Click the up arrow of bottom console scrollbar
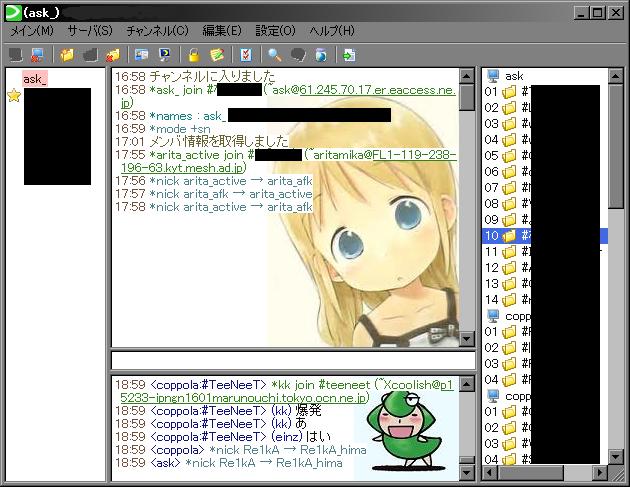This screenshot has height=487, width=630. tap(466, 384)
